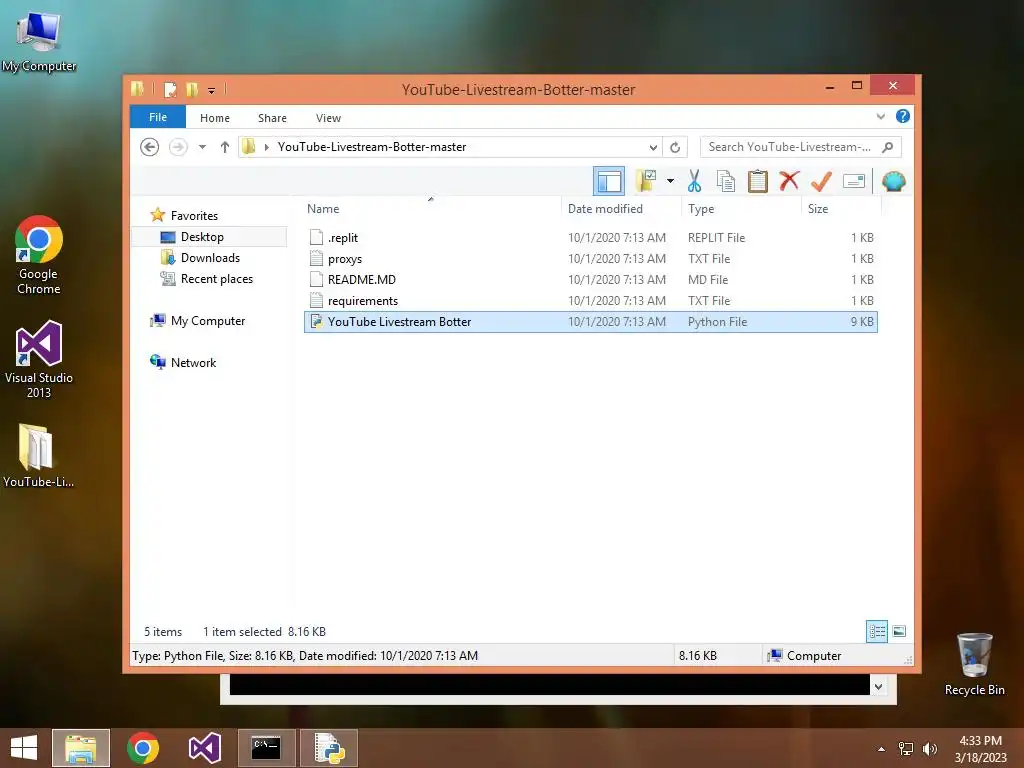Image resolution: width=1024 pixels, height=768 pixels.
Task: Open the Google Chrome desktop shortcut
Action: [39, 255]
